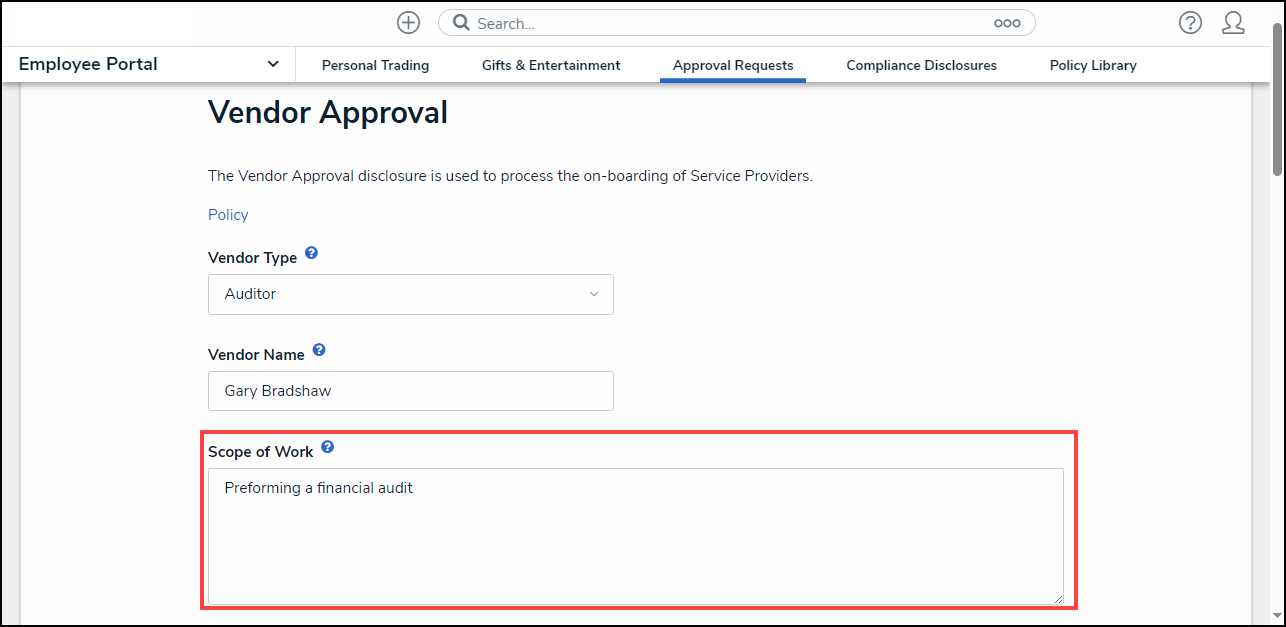Click the plus create-new icon

click(408, 23)
